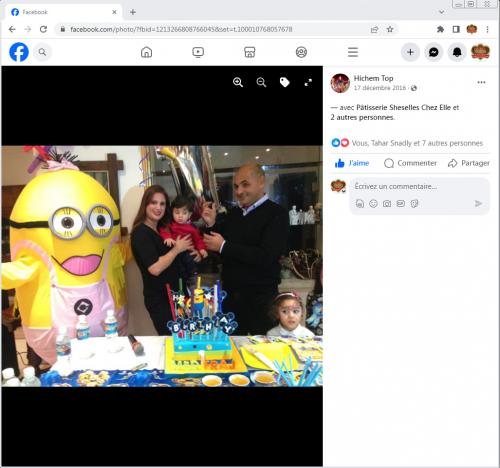Zoom in on the photo
500x468 pixels.
point(238,82)
